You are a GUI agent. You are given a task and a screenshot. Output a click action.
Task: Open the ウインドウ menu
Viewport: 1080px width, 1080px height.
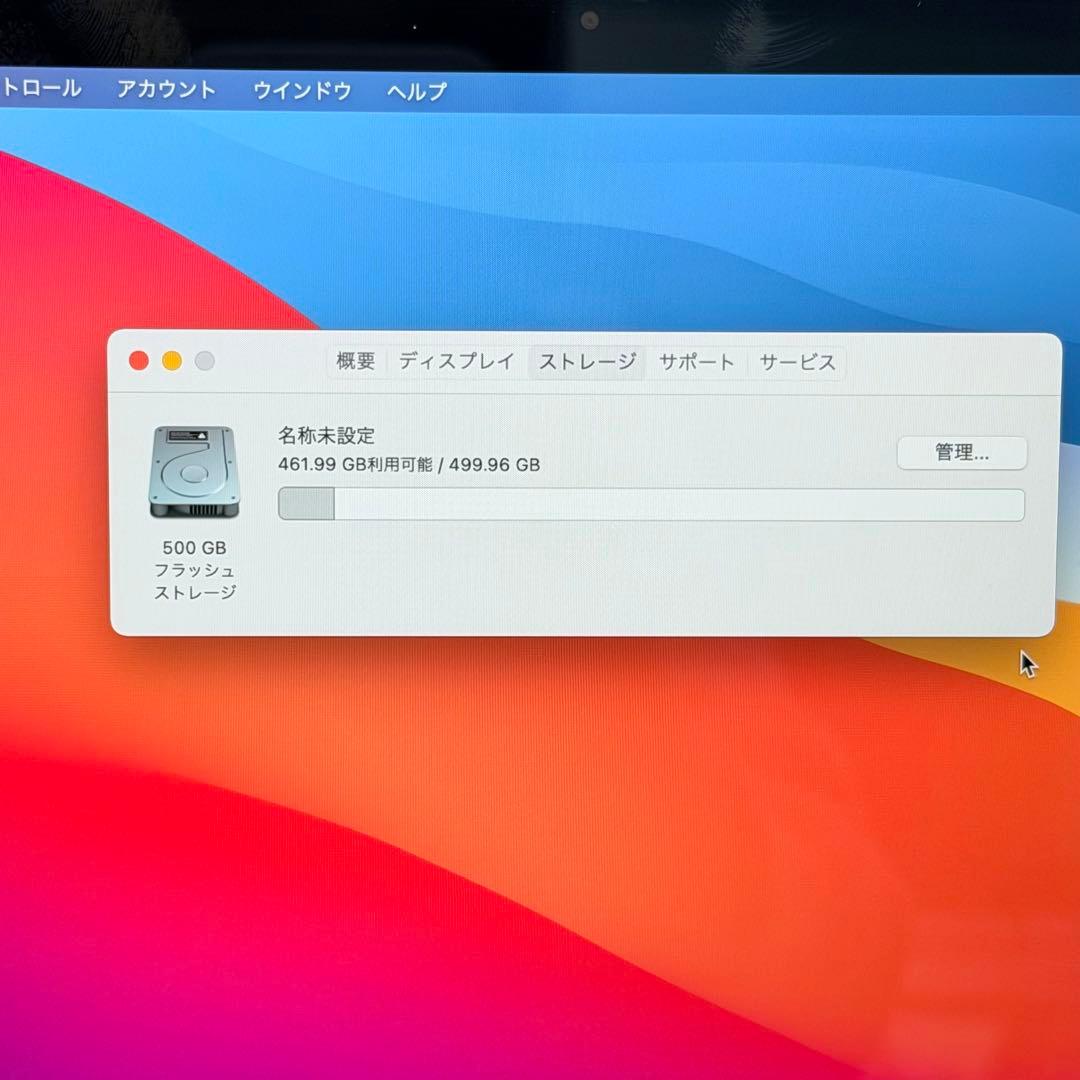coord(301,91)
